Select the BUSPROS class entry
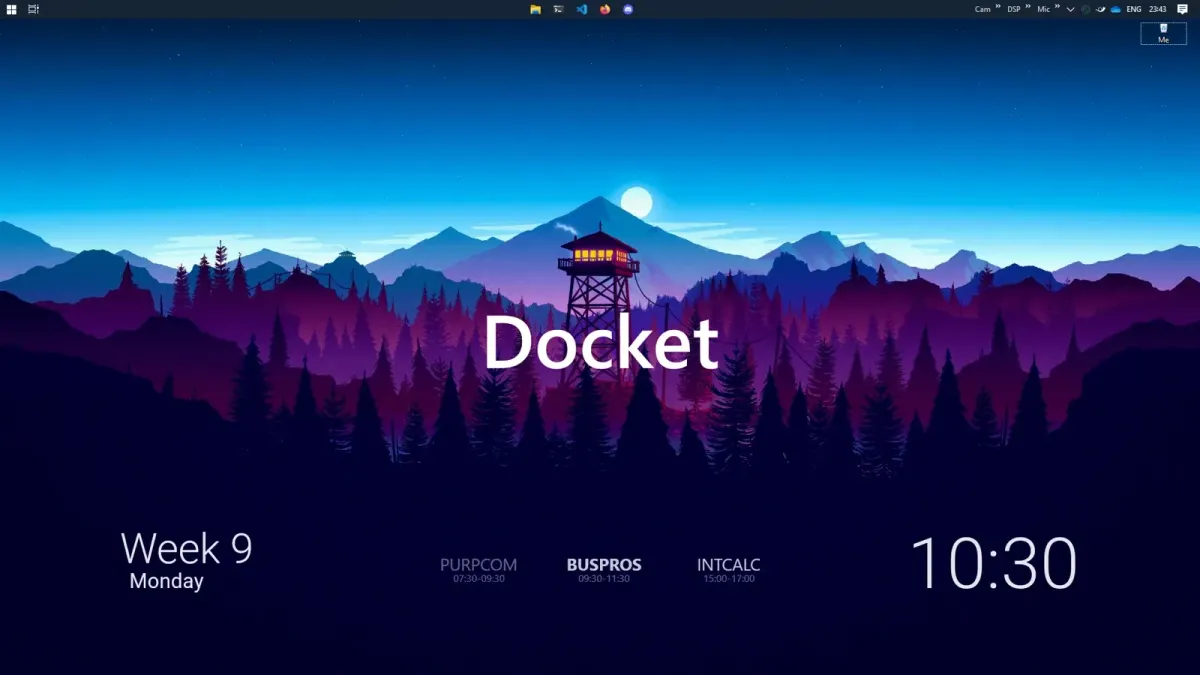The width and height of the screenshot is (1200, 675). pyautogui.click(x=604, y=565)
